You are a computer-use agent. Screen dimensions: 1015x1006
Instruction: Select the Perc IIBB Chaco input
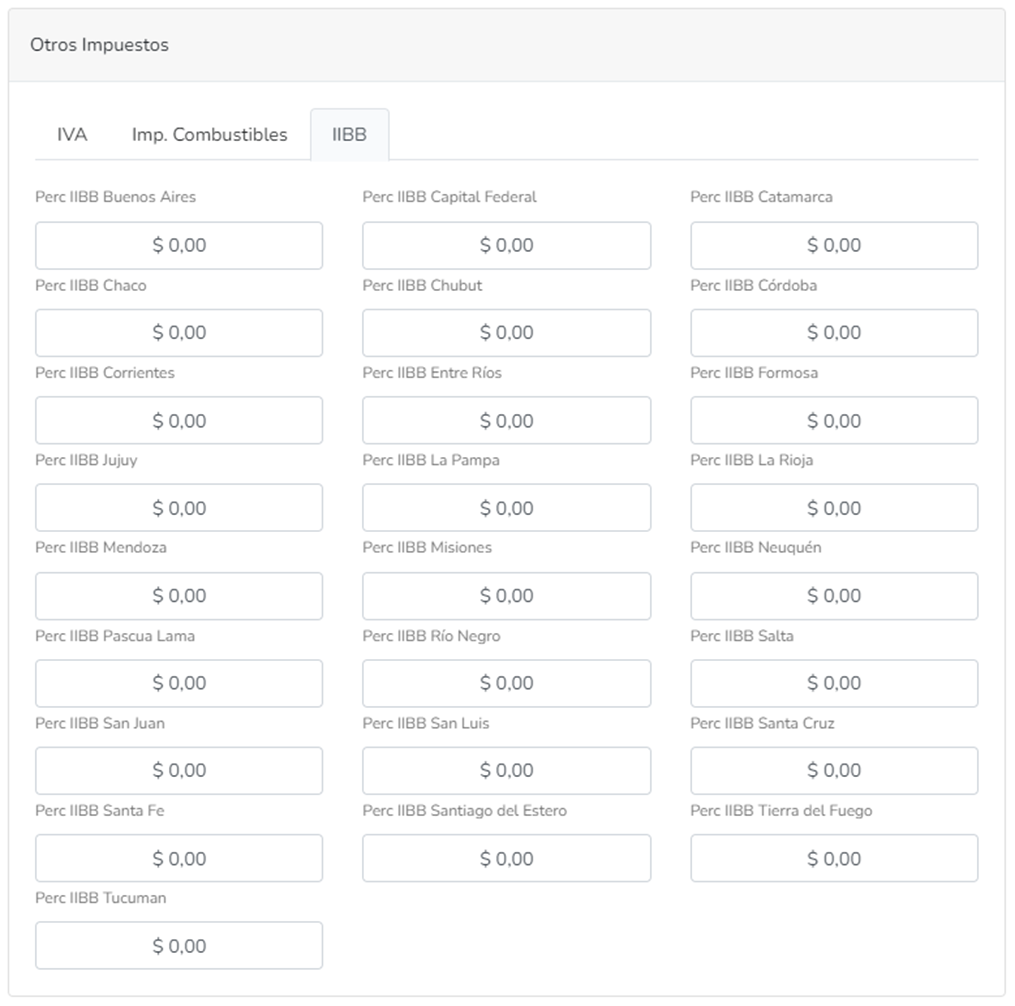179,333
